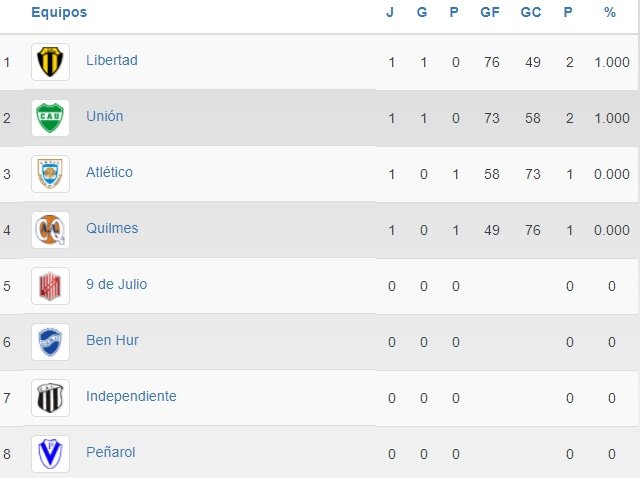The width and height of the screenshot is (640, 478).
Task: Click the Quilmes orange Q logo
Action: [x=50, y=230]
